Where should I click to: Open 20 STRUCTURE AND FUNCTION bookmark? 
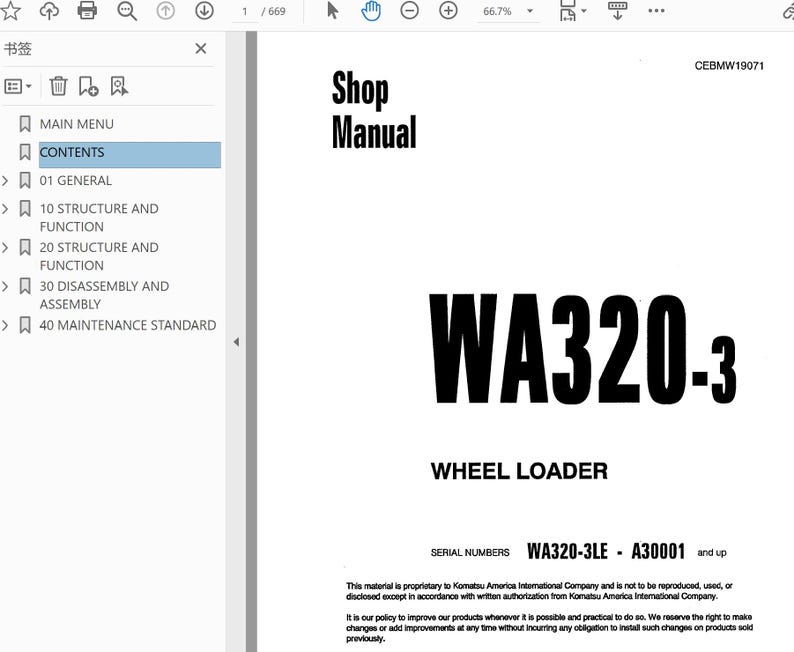[x=99, y=256]
